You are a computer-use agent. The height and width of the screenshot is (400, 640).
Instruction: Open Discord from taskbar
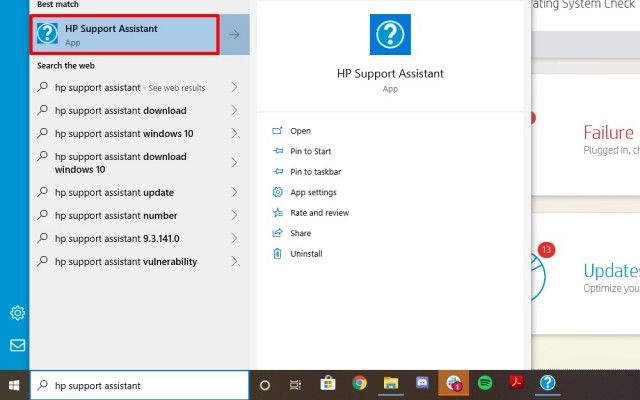coord(422,383)
